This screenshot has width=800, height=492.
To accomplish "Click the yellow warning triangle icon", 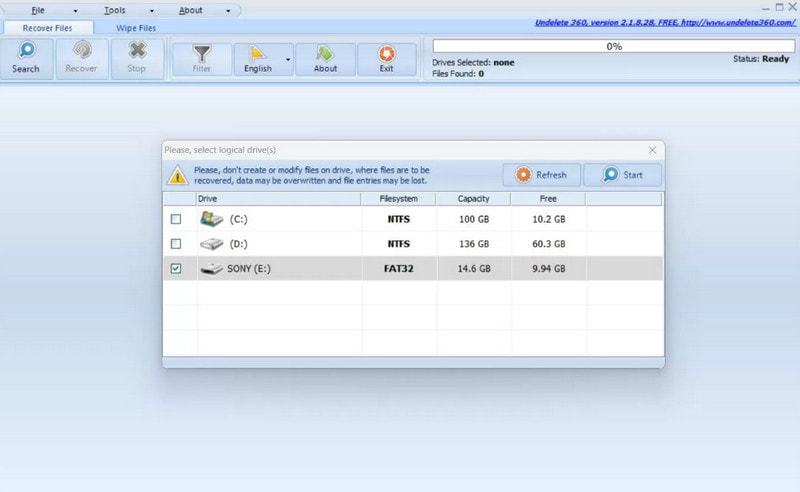I will pyautogui.click(x=178, y=175).
